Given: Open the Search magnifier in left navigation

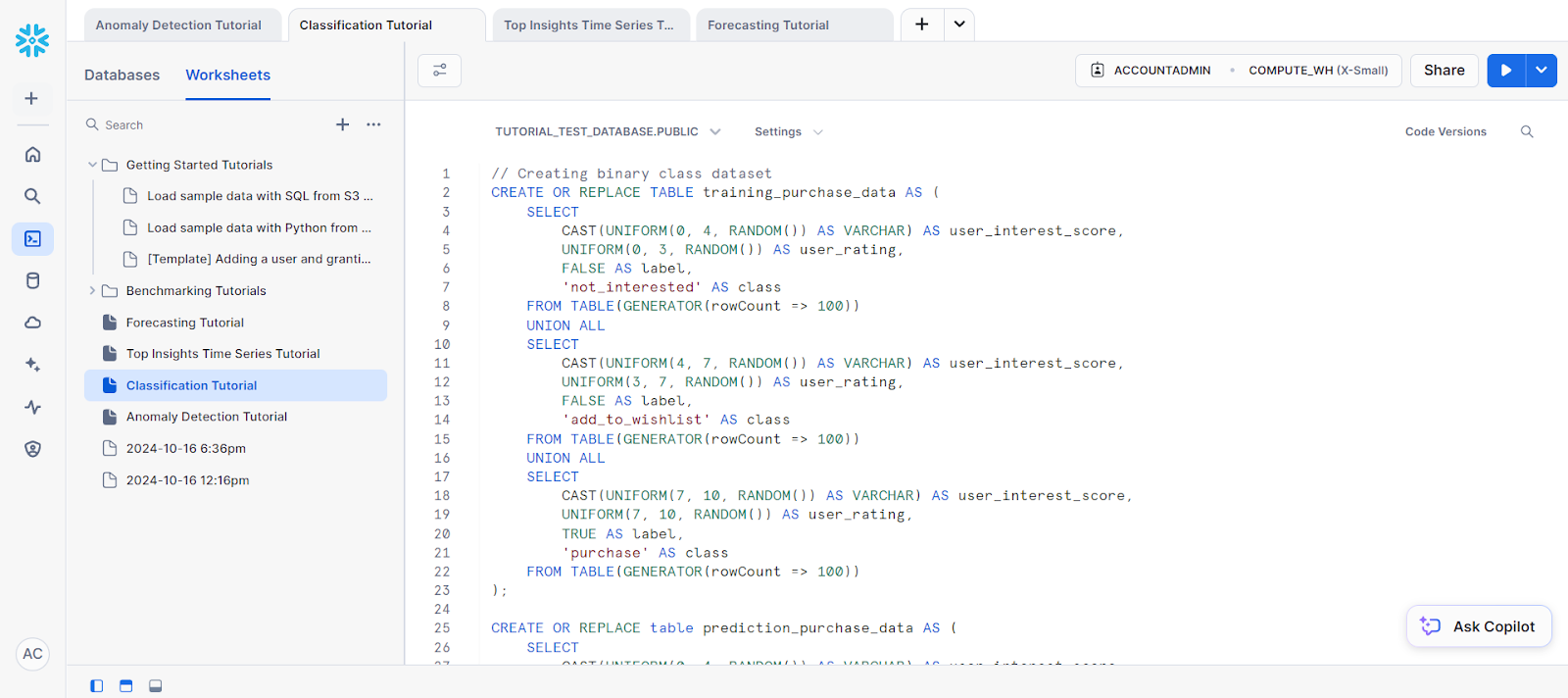Looking at the screenshot, I should click(32, 196).
